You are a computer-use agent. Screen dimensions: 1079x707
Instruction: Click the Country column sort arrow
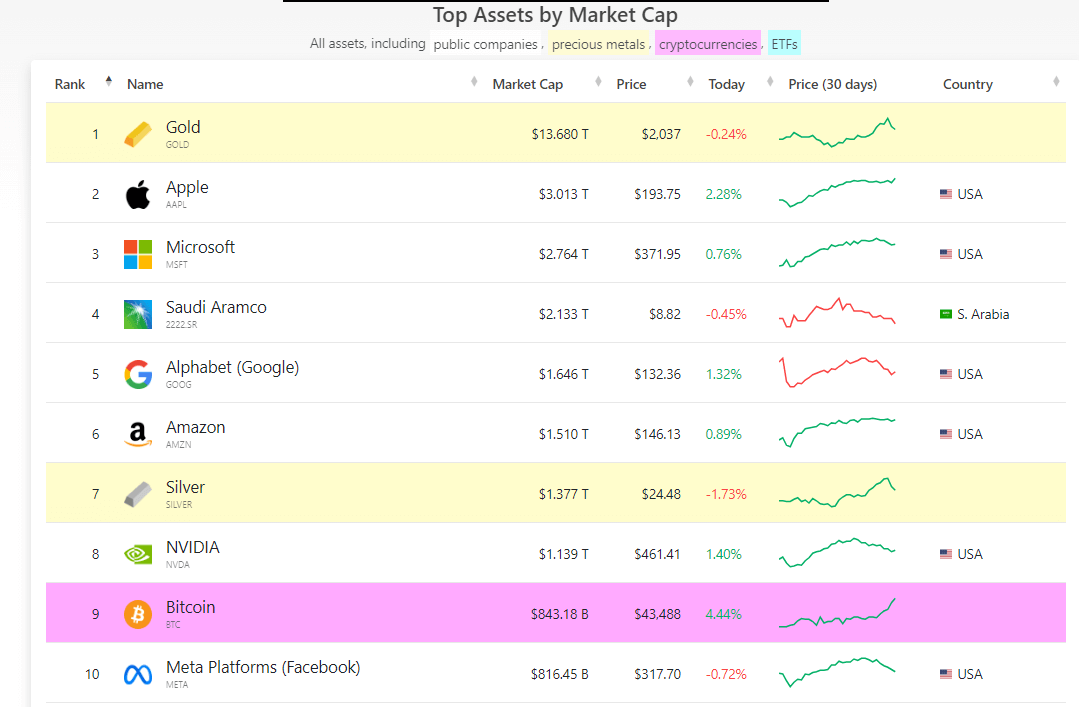(1056, 80)
